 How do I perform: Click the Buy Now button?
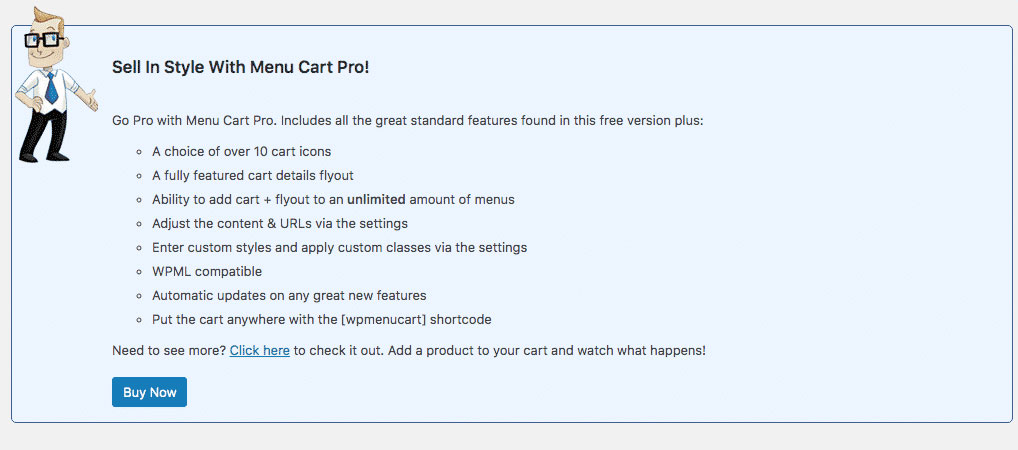click(149, 392)
